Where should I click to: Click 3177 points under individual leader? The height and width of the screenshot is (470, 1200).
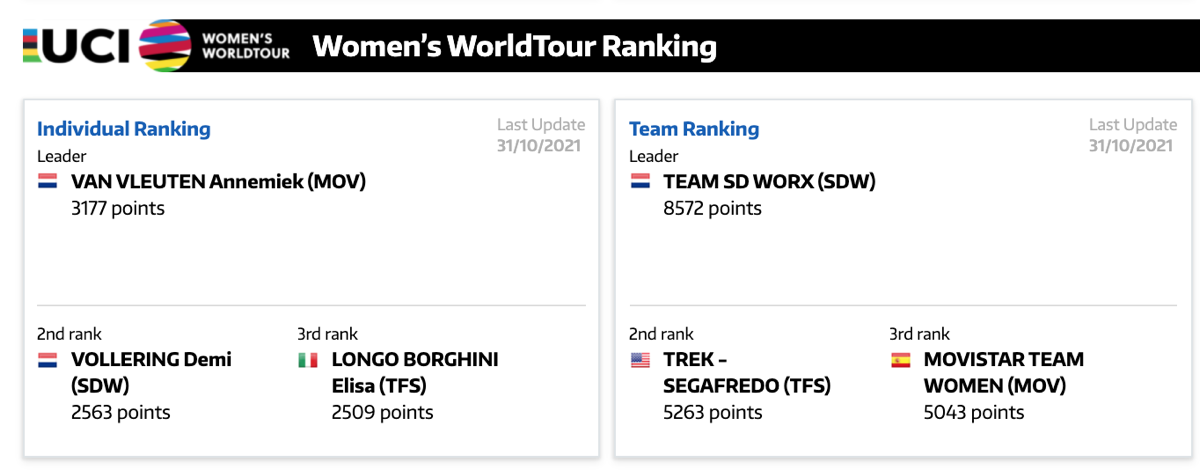(x=118, y=209)
